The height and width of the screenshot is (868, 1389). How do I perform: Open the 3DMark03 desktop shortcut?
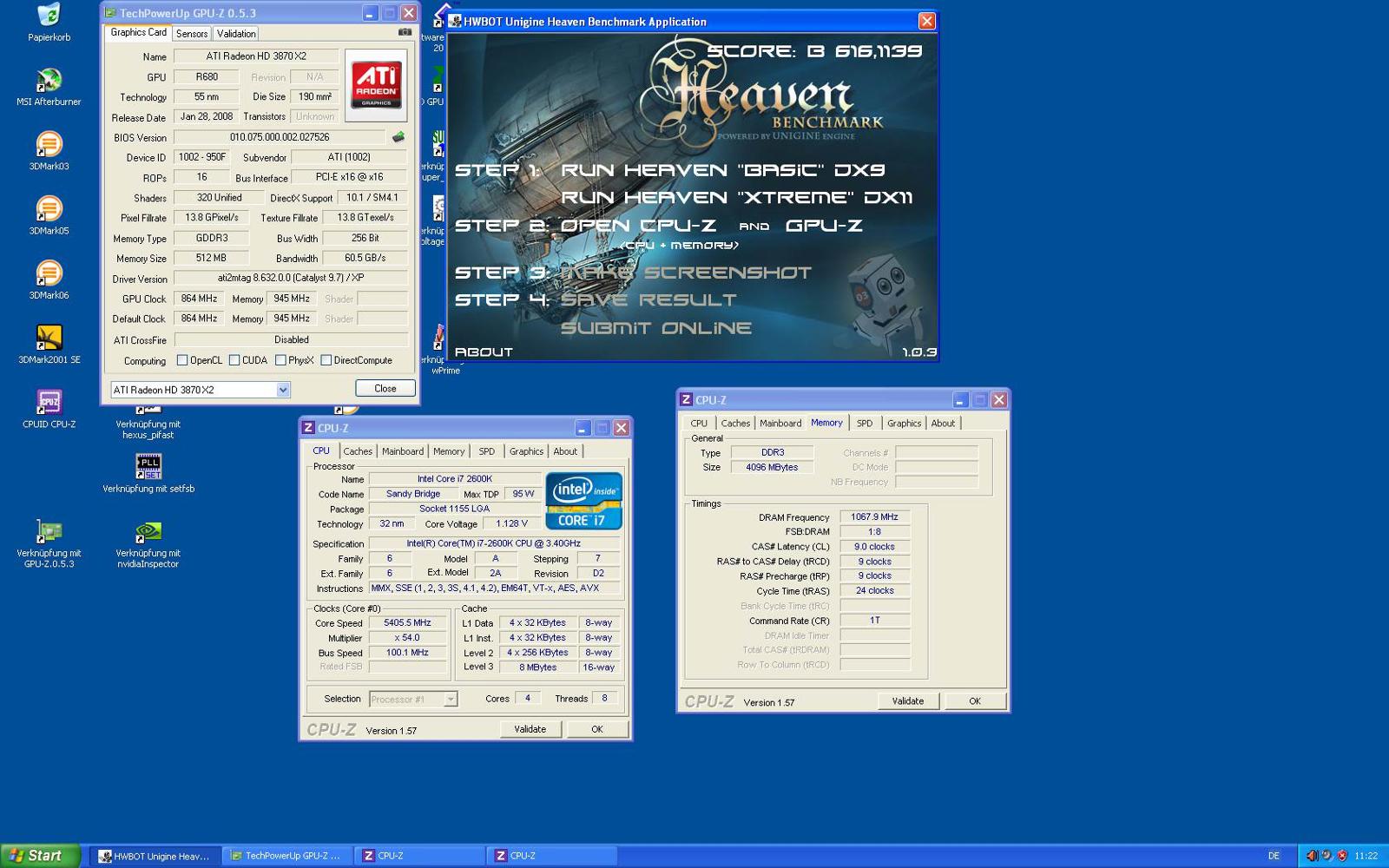tap(49, 151)
